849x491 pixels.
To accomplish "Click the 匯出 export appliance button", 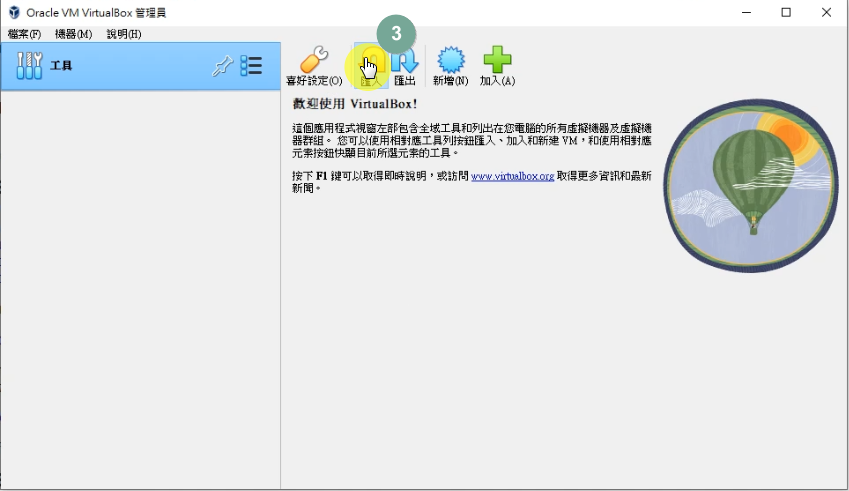I will tap(405, 66).
